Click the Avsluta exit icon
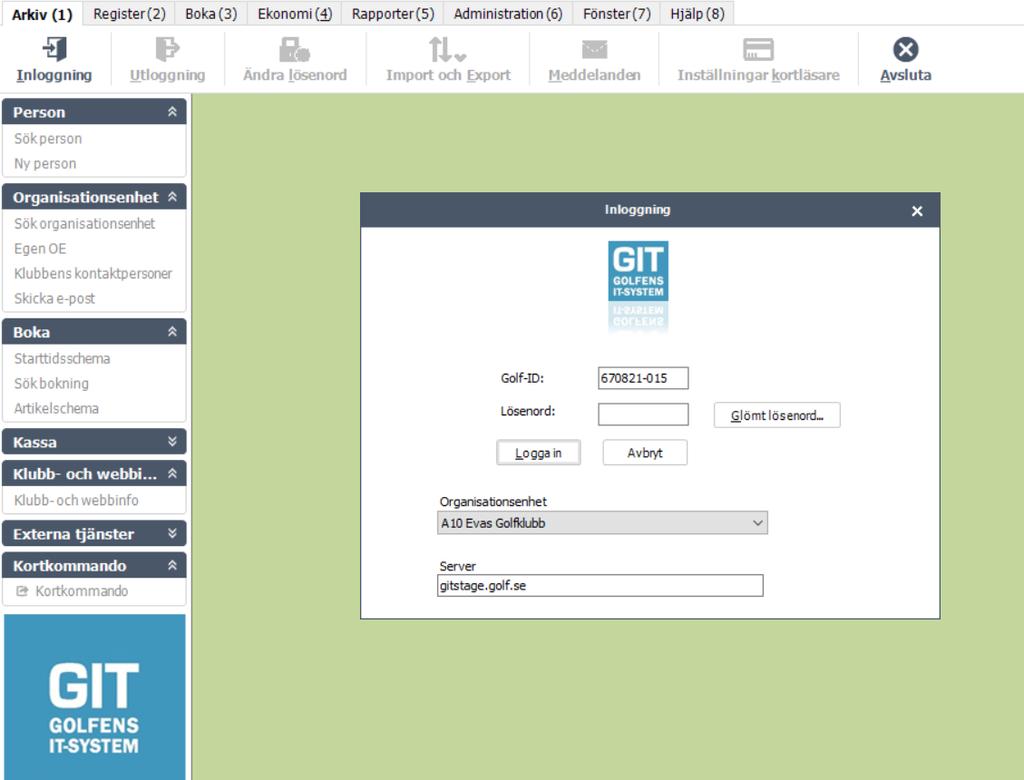This screenshot has width=1024, height=780. pos(905,50)
